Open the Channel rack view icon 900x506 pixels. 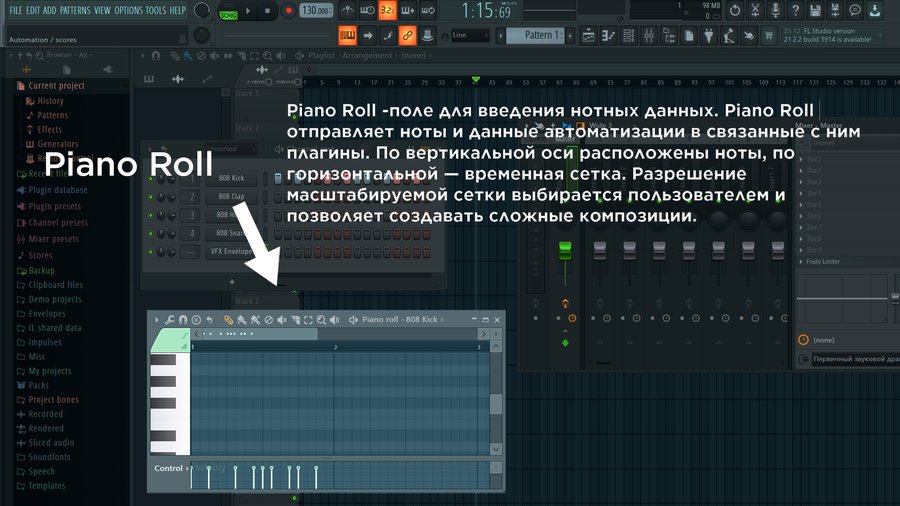tap(629, 36)
